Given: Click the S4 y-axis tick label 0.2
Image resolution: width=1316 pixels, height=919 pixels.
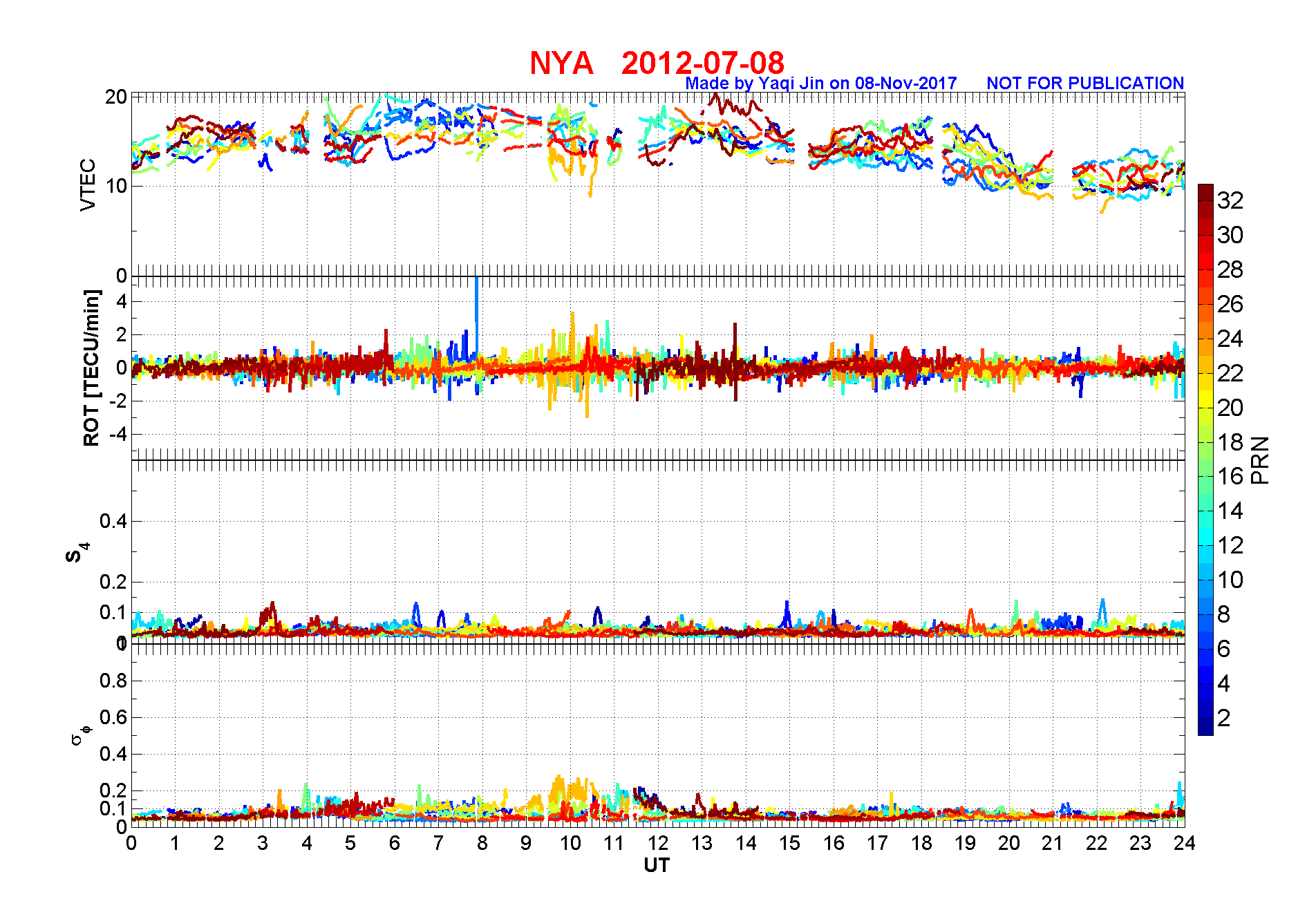Looking at the screenshot, I should (x=113, y=582).
